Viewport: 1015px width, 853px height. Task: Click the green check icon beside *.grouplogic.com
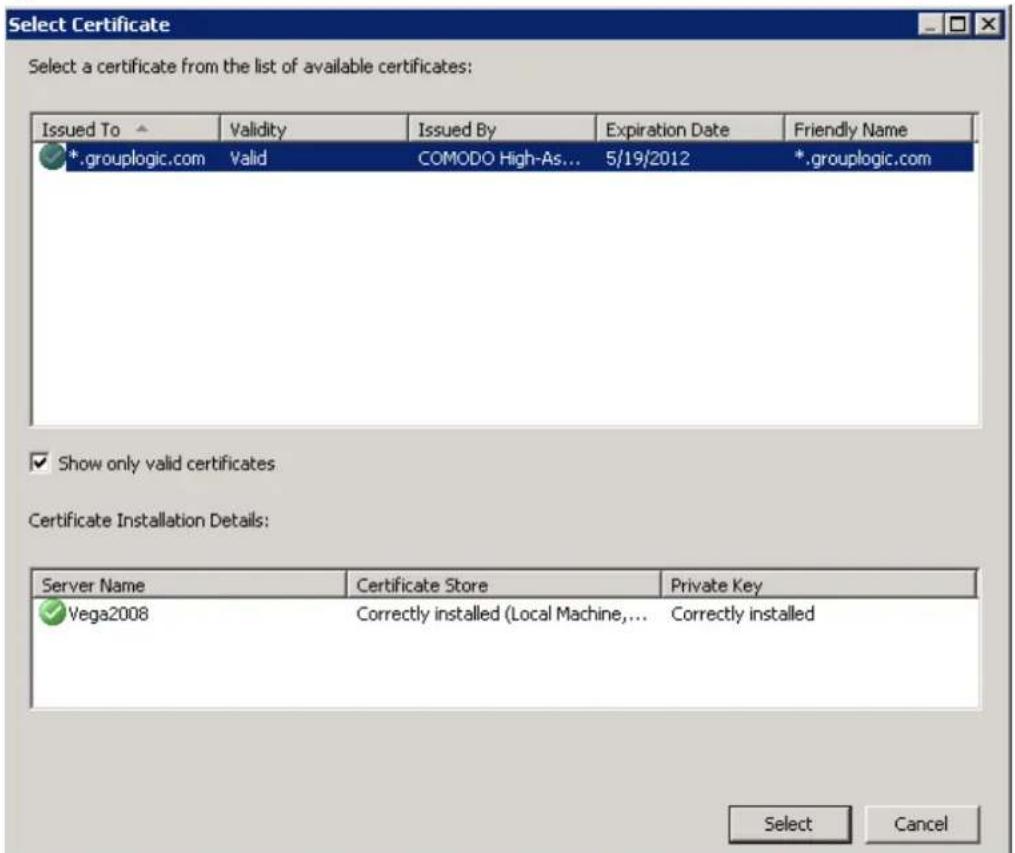(52, 157)
